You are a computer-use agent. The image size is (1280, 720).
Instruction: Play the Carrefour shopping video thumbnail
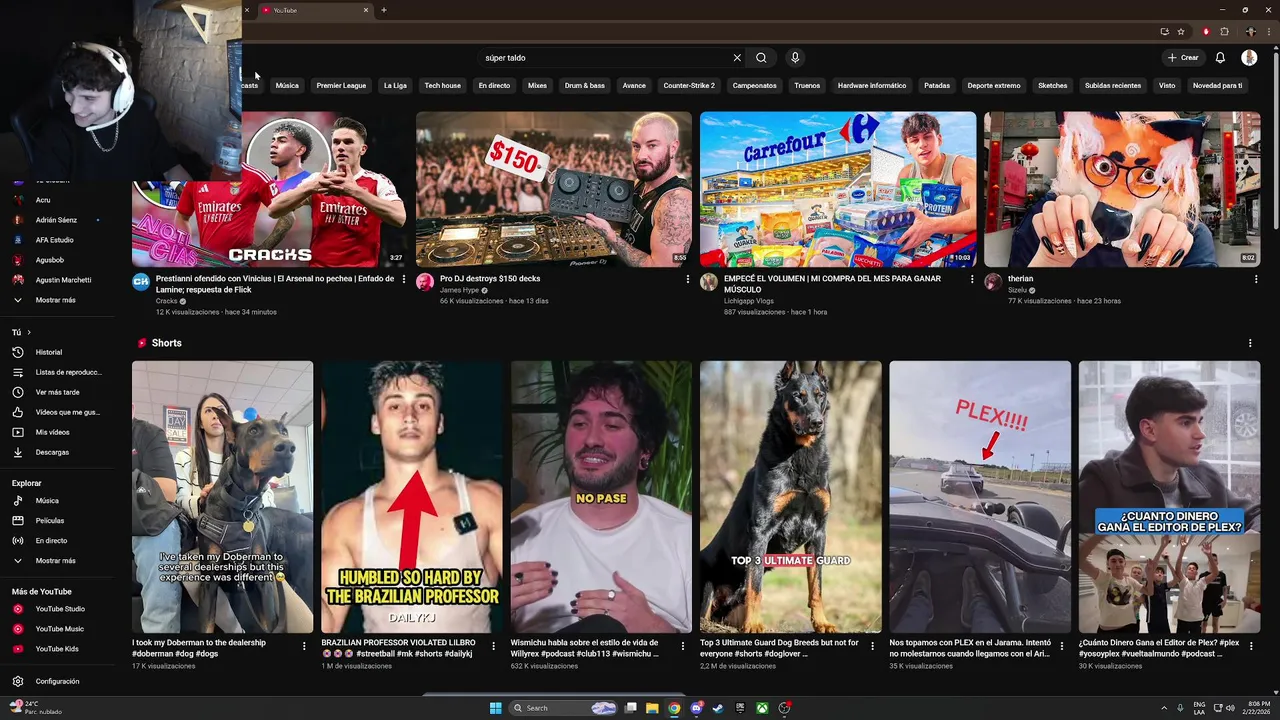(838, 189)
